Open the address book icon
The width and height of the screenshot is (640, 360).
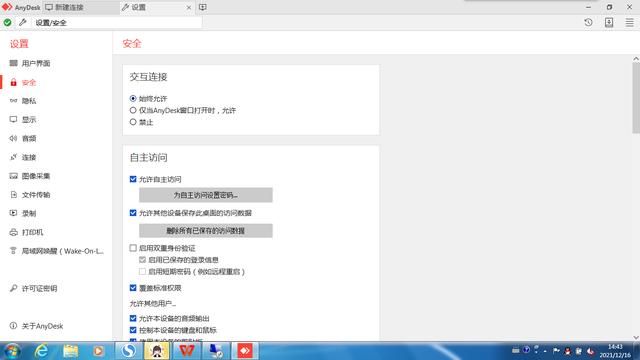(609, 22)
